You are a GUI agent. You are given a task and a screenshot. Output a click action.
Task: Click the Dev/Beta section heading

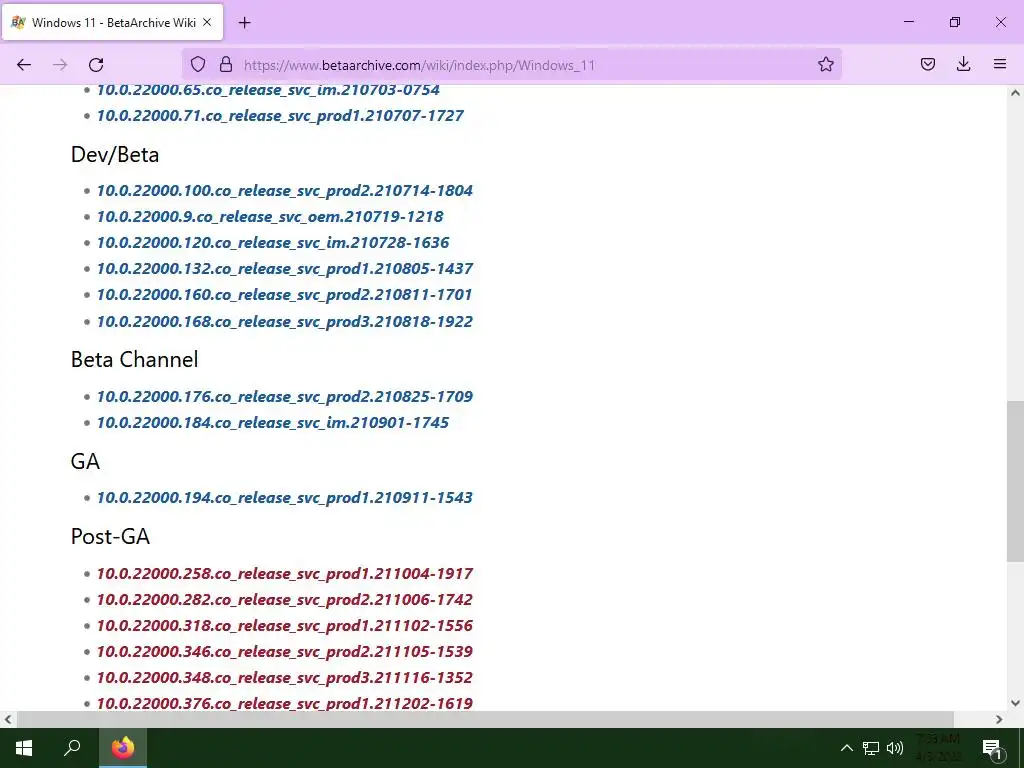coord(115,155)
